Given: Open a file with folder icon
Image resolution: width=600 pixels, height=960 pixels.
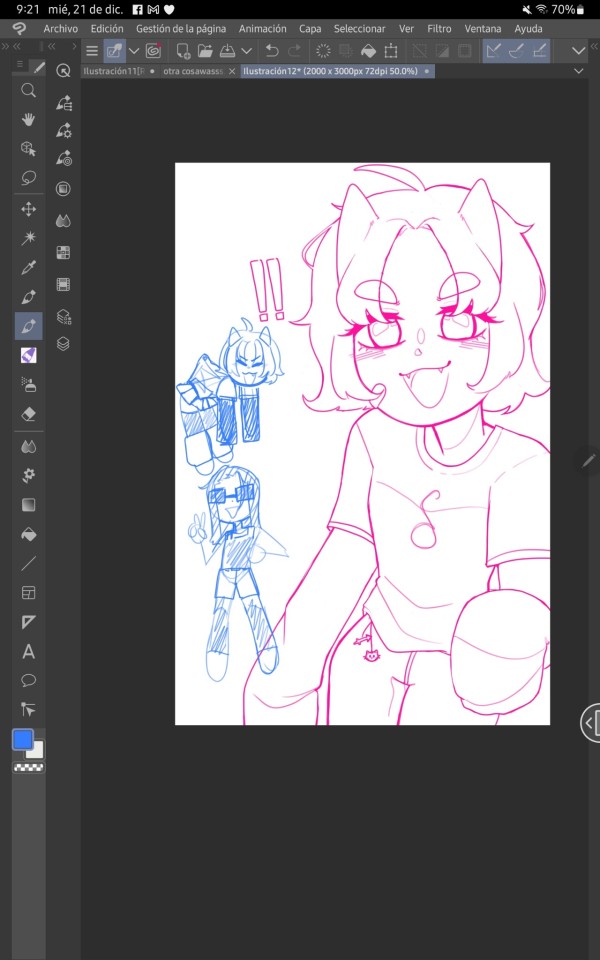Looking at the screenshot, I should coord(205,51).
